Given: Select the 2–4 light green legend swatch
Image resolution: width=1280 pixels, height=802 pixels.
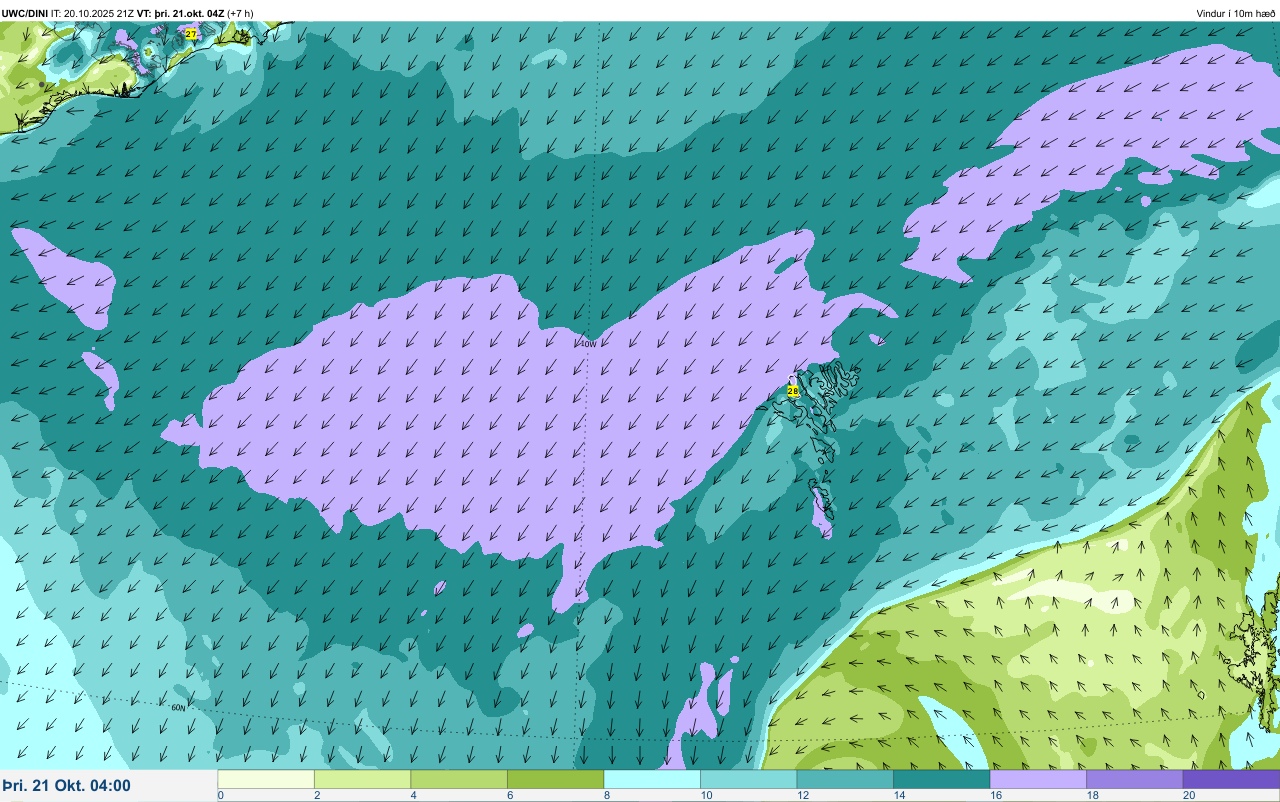Looking at the screenshot, I should pyautogui.click(x=362, y=779).
